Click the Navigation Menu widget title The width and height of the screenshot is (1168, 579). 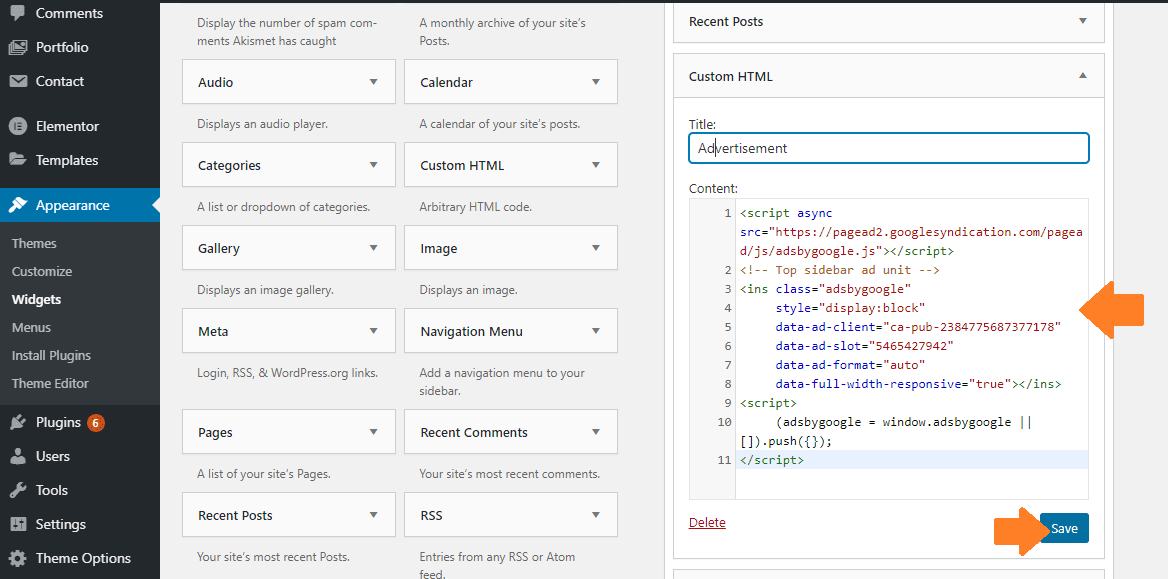[472, 331]
